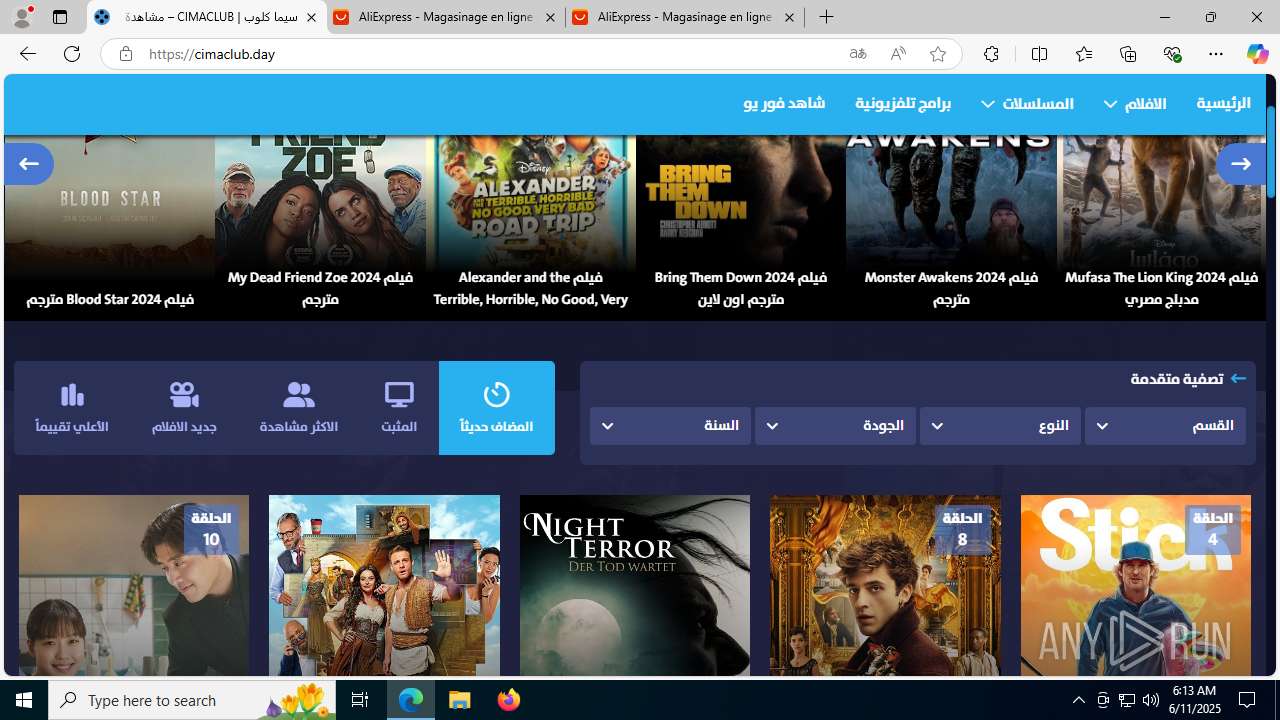The height and width of the screenshot is (720, 1280).
Task: View site information lock icon
Action: point(125,54)
